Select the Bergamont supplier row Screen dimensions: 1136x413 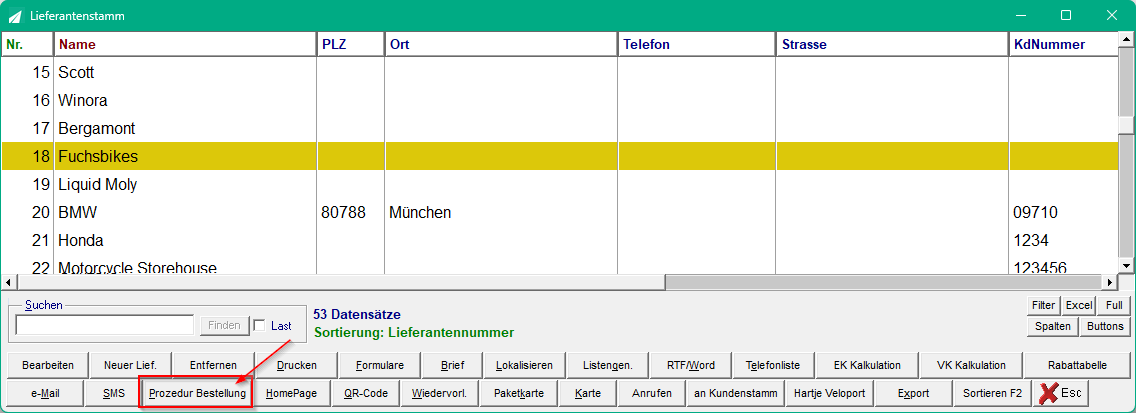pos(559,128)
